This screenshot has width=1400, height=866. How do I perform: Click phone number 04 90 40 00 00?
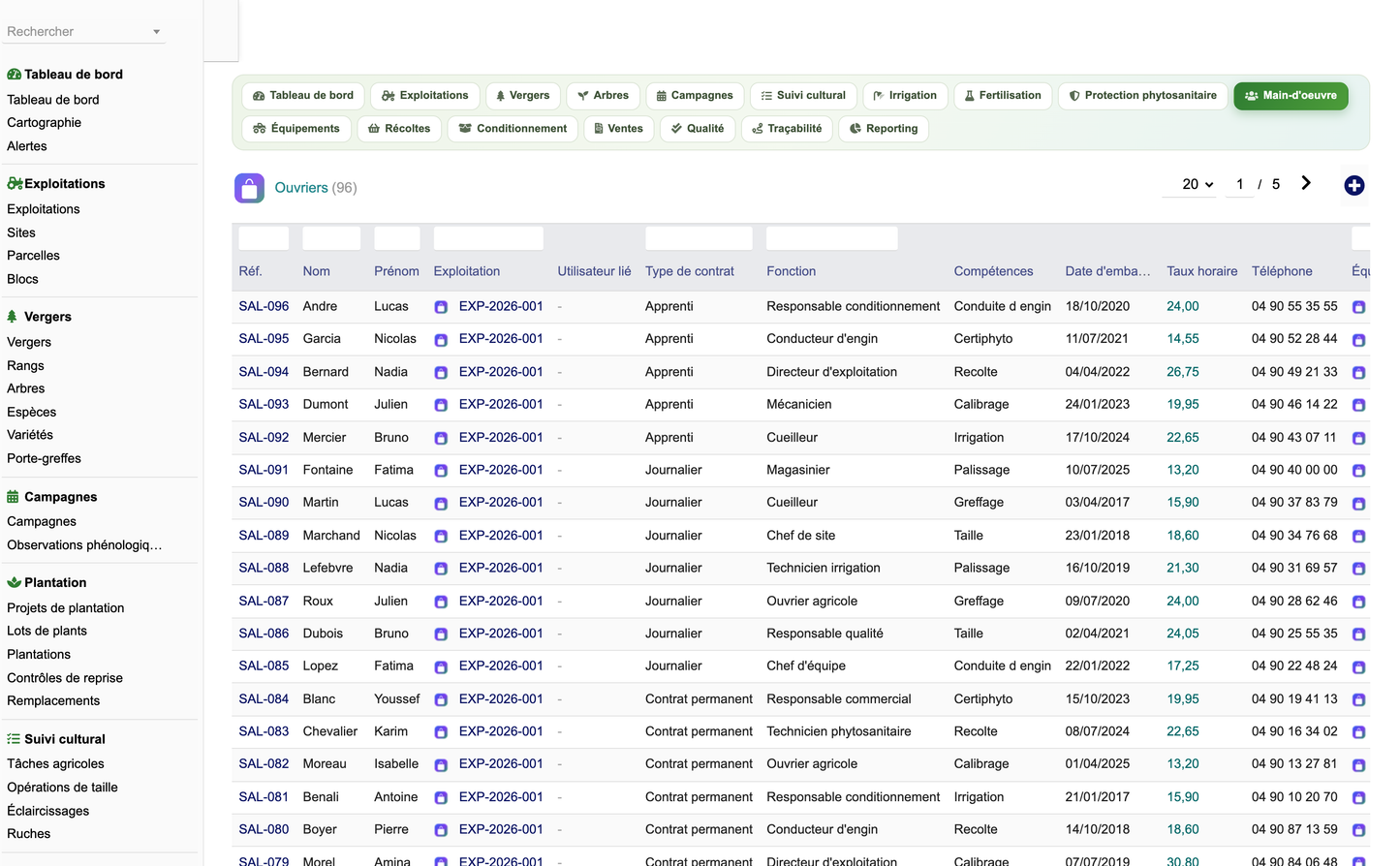point(1294,470)
